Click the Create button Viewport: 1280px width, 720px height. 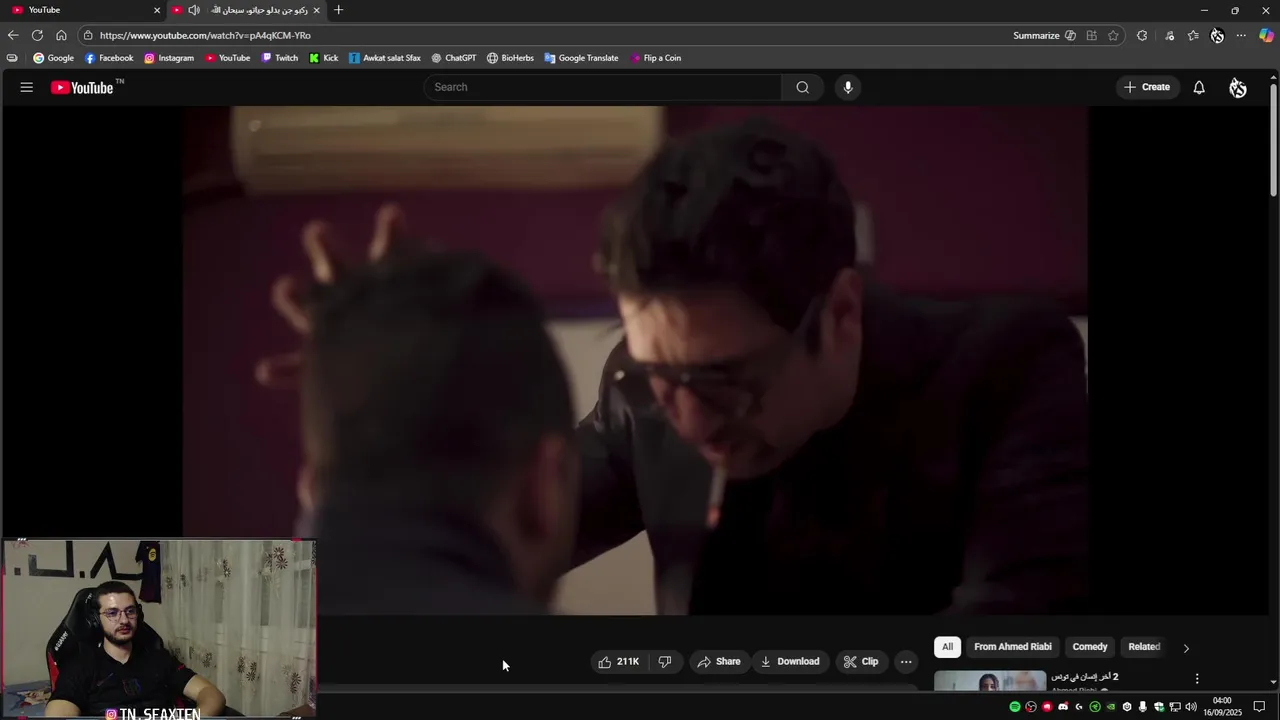(1147, 87)
